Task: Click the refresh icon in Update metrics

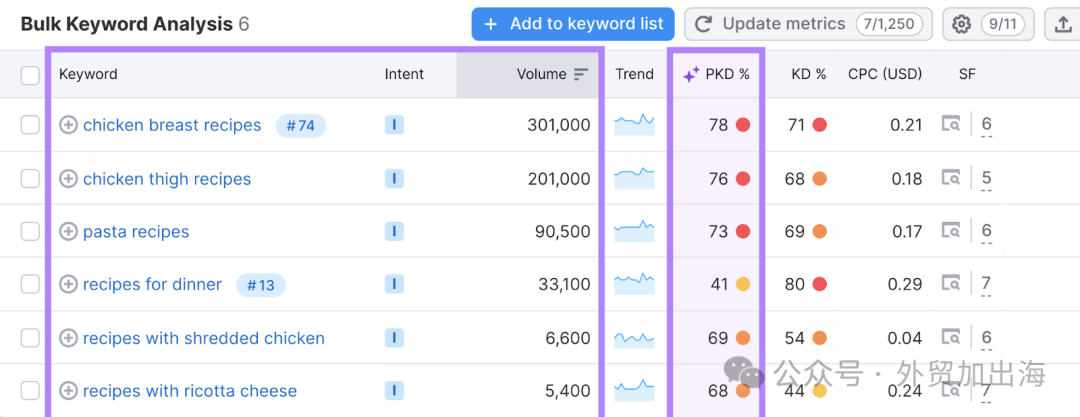Action: (x=703, y=24)
